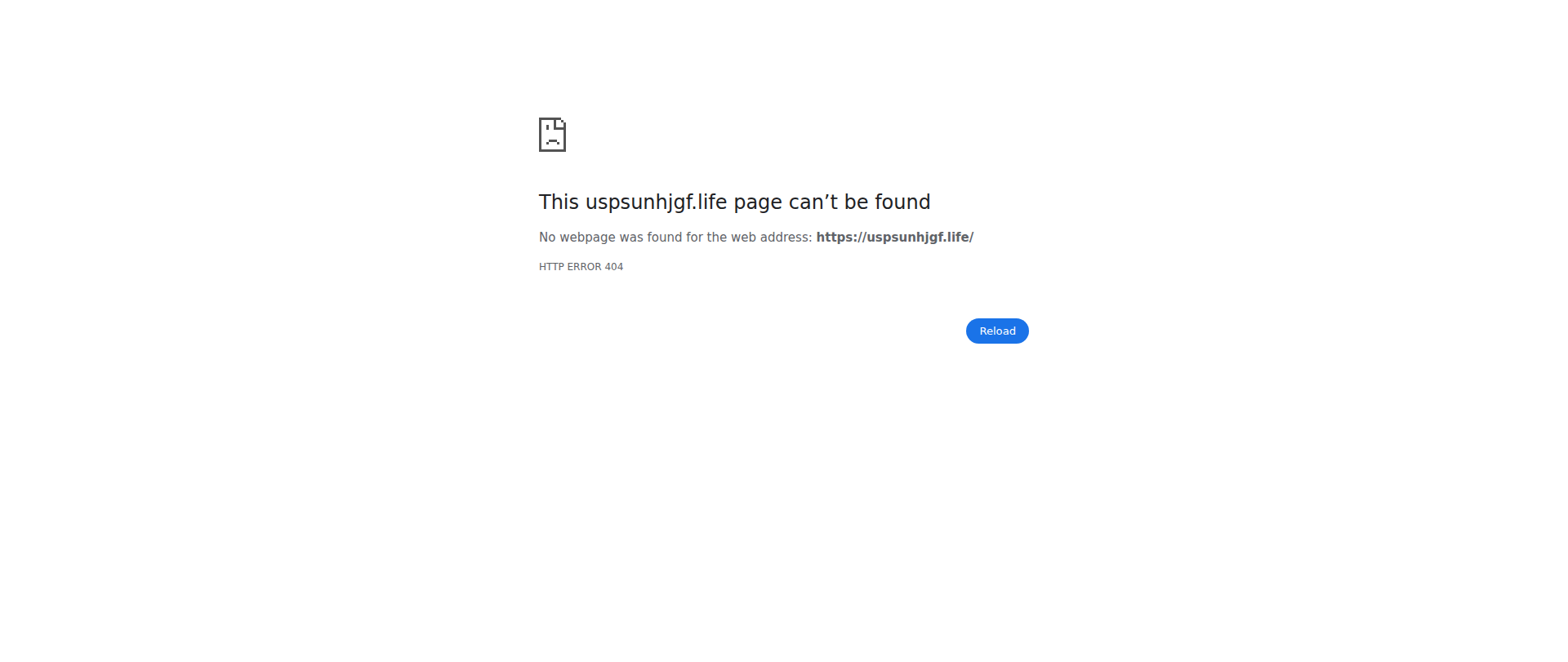Viewport: 1568px width, 662px height.
Task: Click the number 404 in error code
Action: pyautogui.click(x=614, y=267)
